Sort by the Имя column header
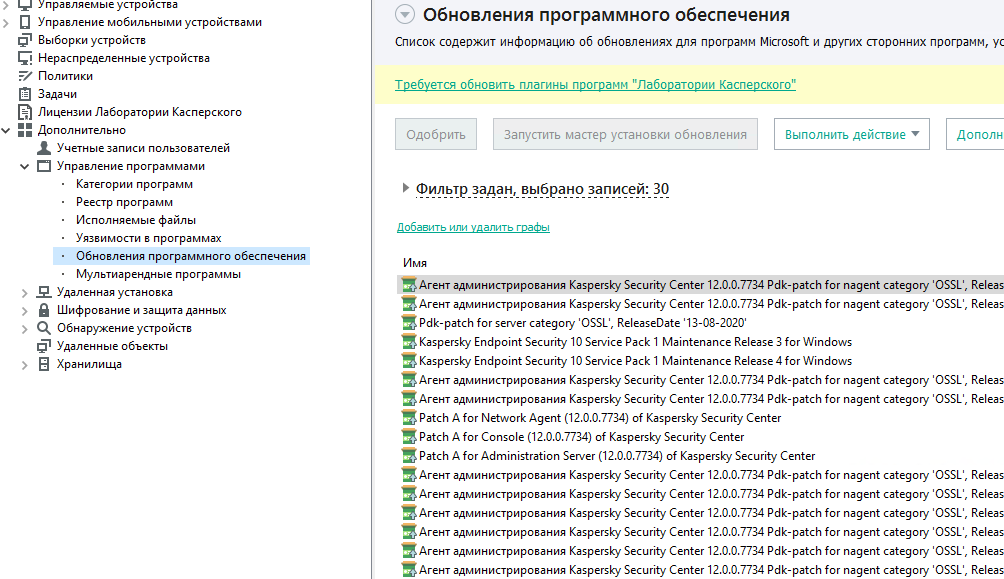Image resolution: width=1004 pixels, height=579 pixels. point(415,263)
